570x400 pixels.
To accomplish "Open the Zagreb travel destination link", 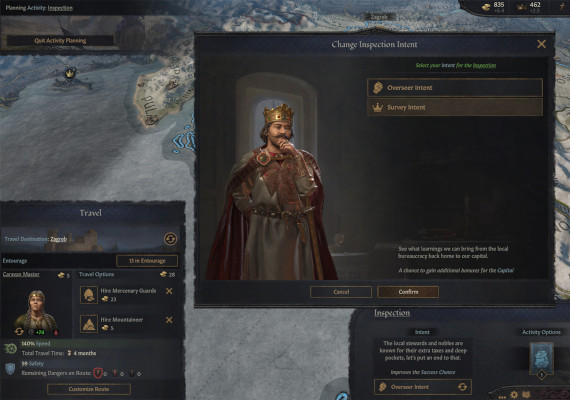I will tap(58, 239).
